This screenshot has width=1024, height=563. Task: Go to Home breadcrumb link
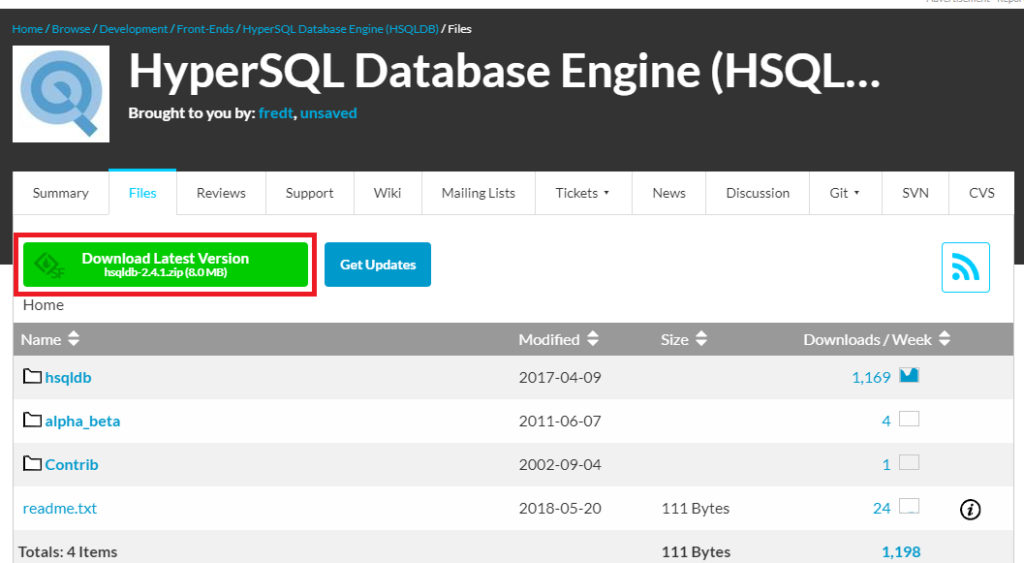point(27,29)
